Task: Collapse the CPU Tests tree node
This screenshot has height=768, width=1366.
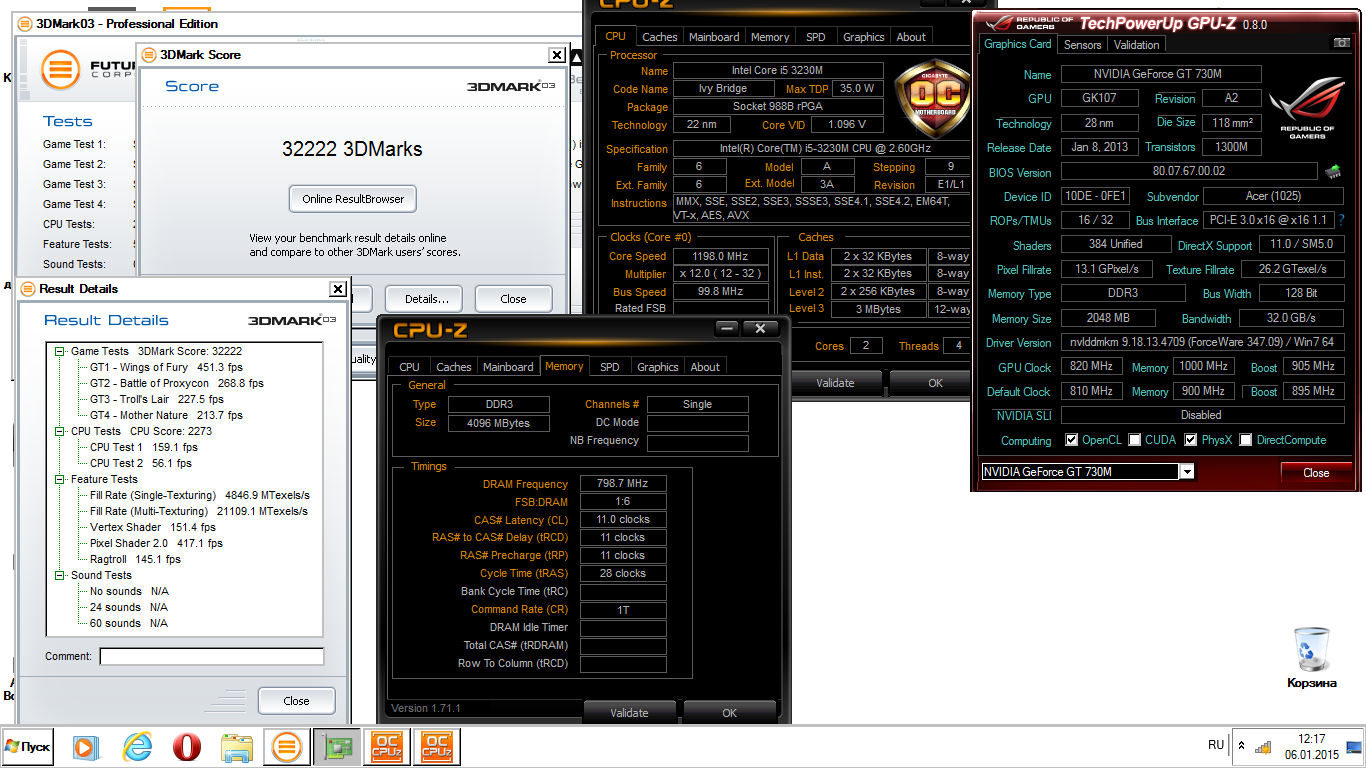Action: coord(61,432)
